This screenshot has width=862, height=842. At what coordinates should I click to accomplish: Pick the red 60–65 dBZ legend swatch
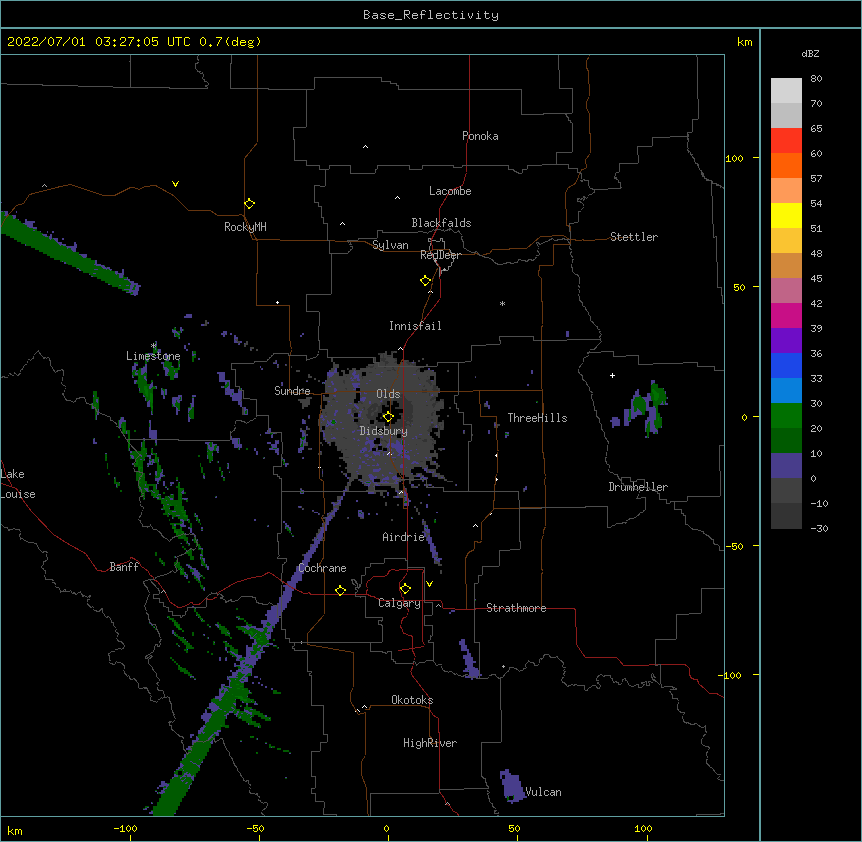tap(786, 141)
